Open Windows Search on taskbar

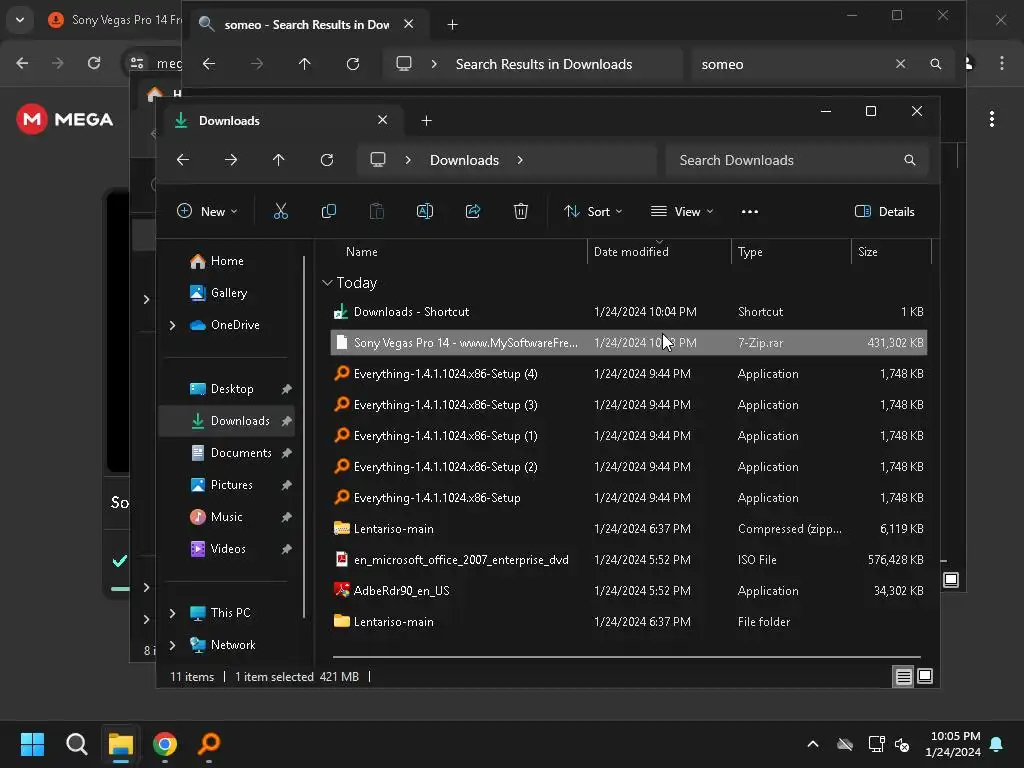point(76,744)
